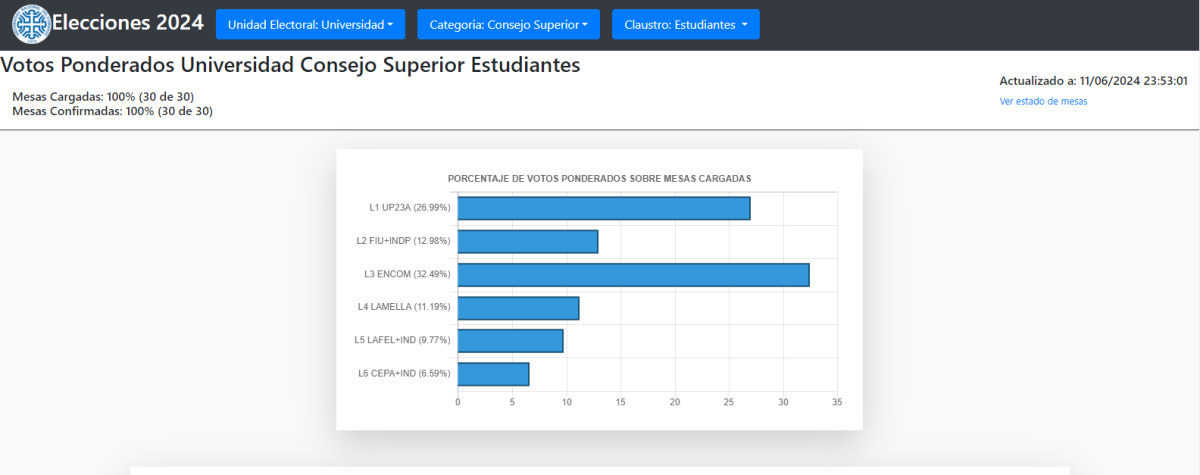Image resolution: width=1200 pixels, height=475 pixels.
Task: Click the Mesas Cargadas 100% status text
Action: [103, 97]
